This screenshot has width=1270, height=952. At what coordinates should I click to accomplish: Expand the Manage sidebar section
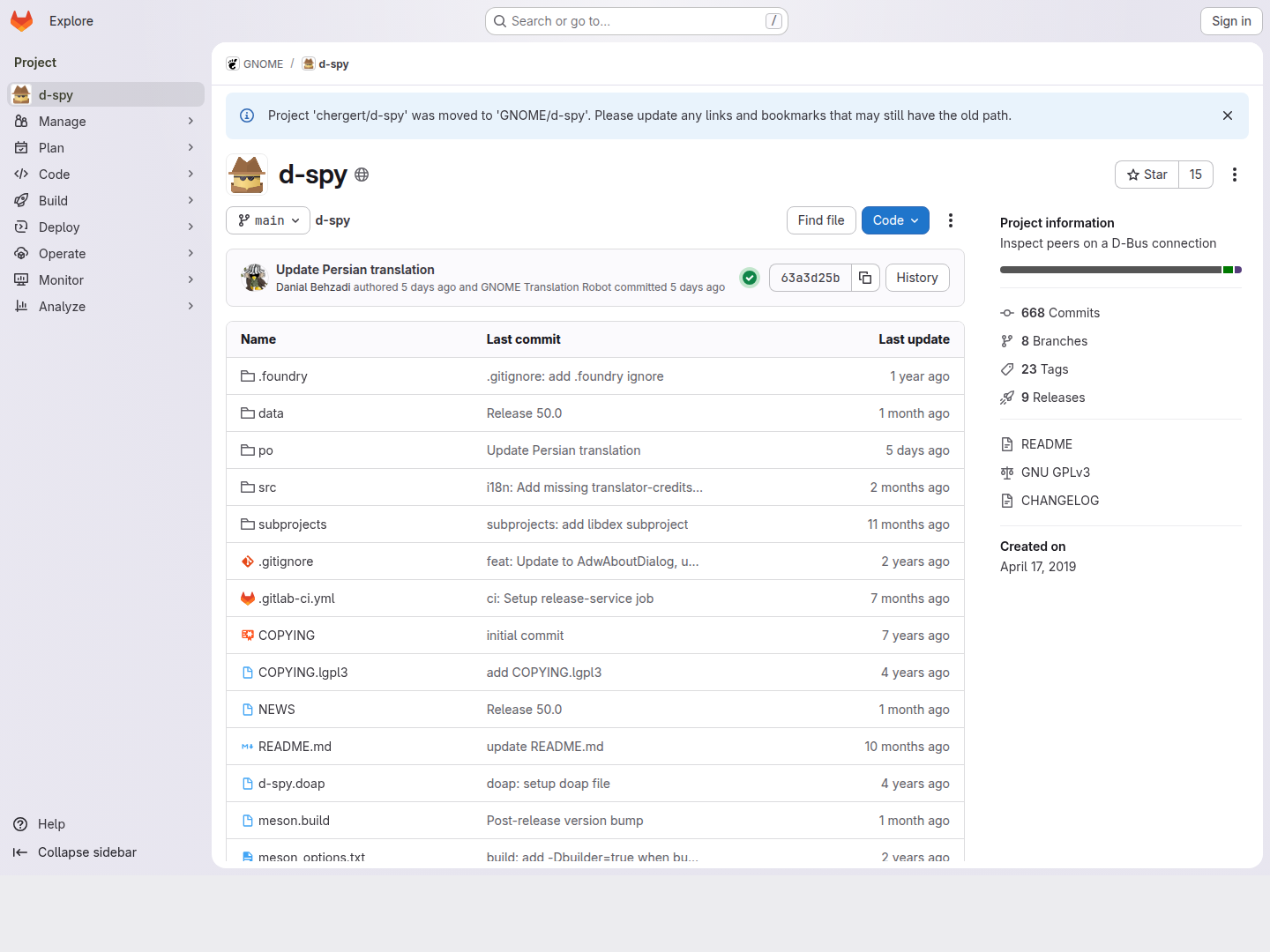point(106,121)
